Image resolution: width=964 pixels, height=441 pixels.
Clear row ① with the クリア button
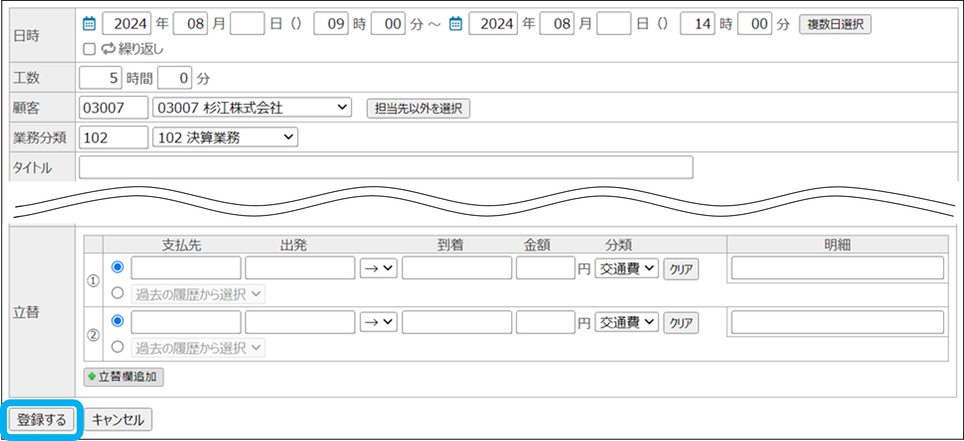[681, 268]
